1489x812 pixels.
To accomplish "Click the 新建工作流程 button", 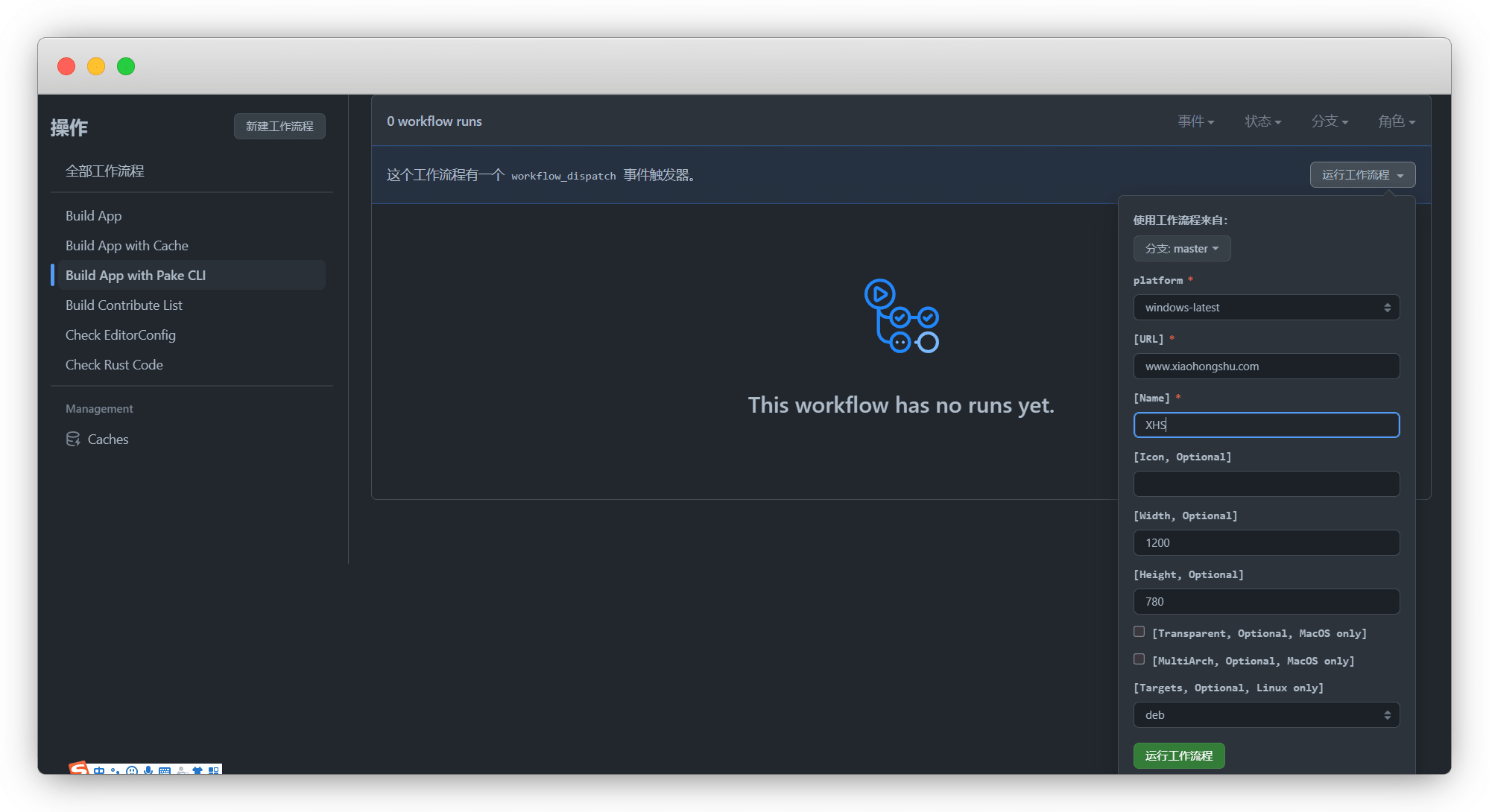I will pyautogui.click(x=279, y=127).
